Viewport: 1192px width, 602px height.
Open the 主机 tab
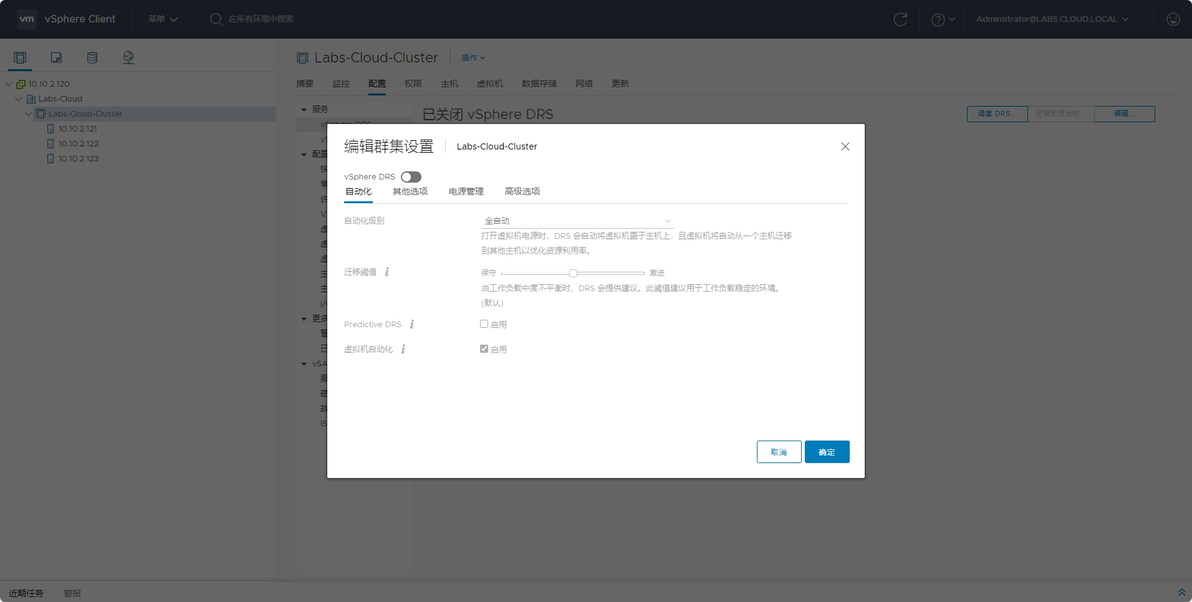click(x=449, y=84)
